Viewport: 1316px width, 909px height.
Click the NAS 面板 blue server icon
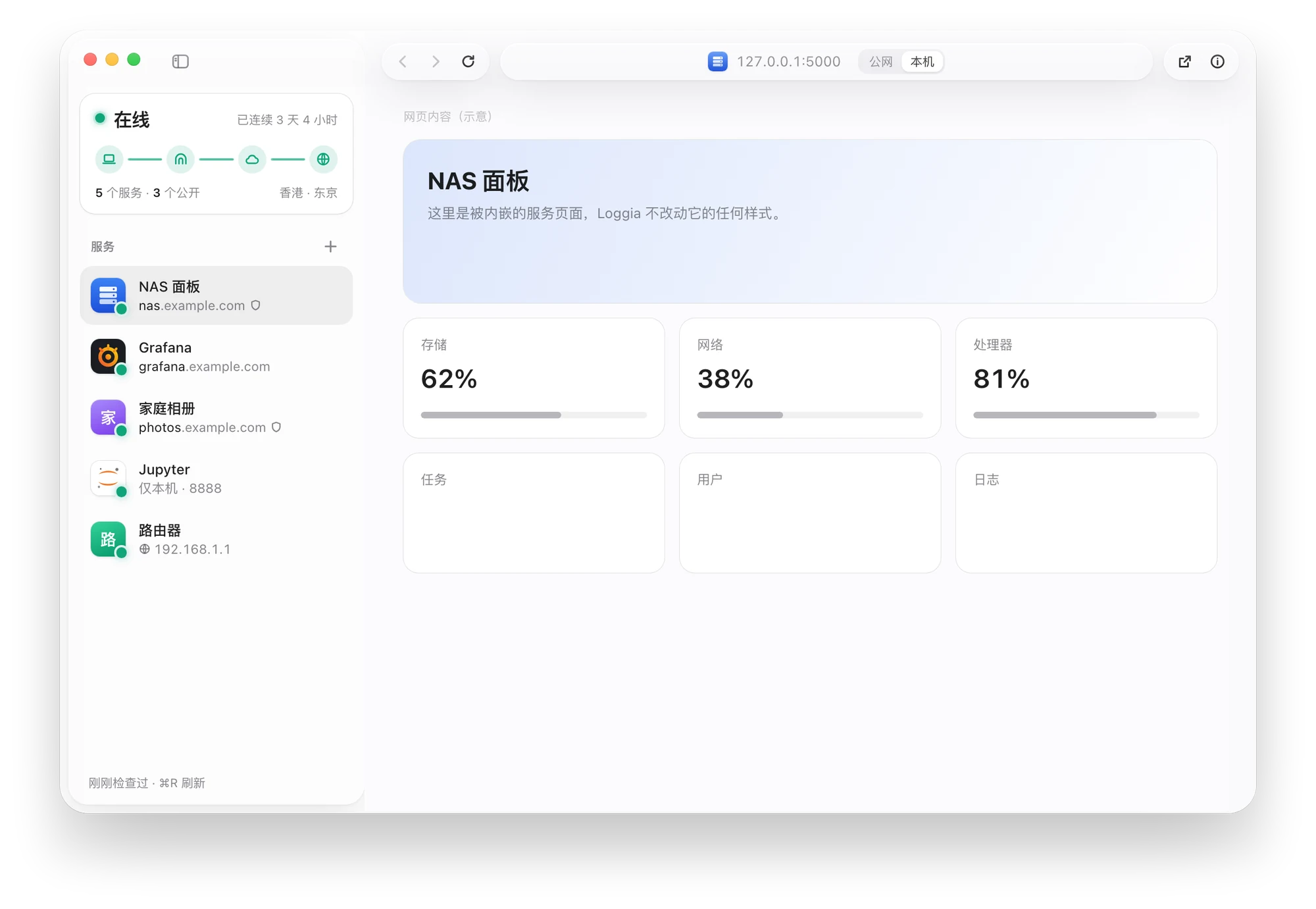click(x=108, y=296)
